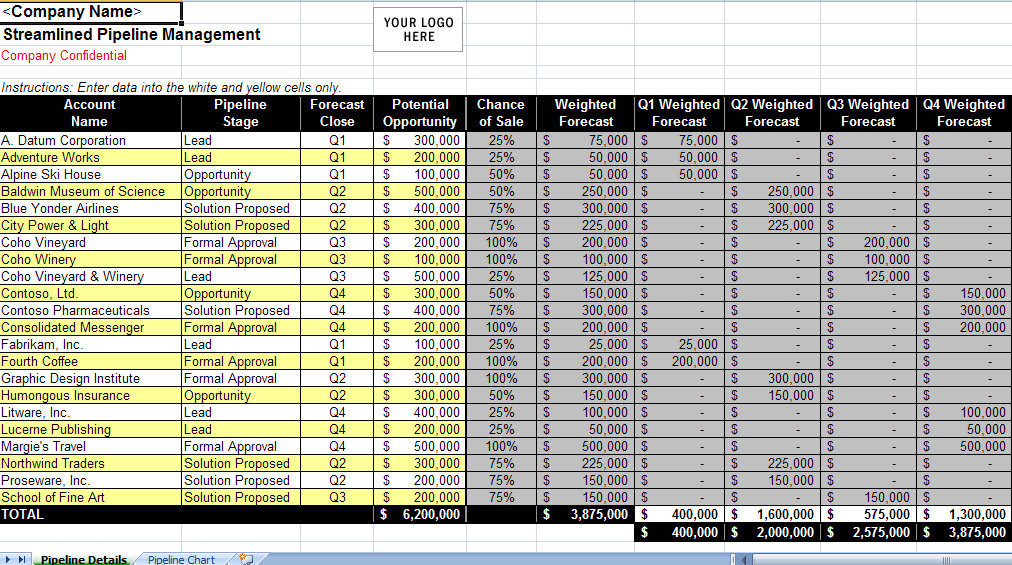
Task: Click the Pipeline Stage column header
Action: (241, 113)
